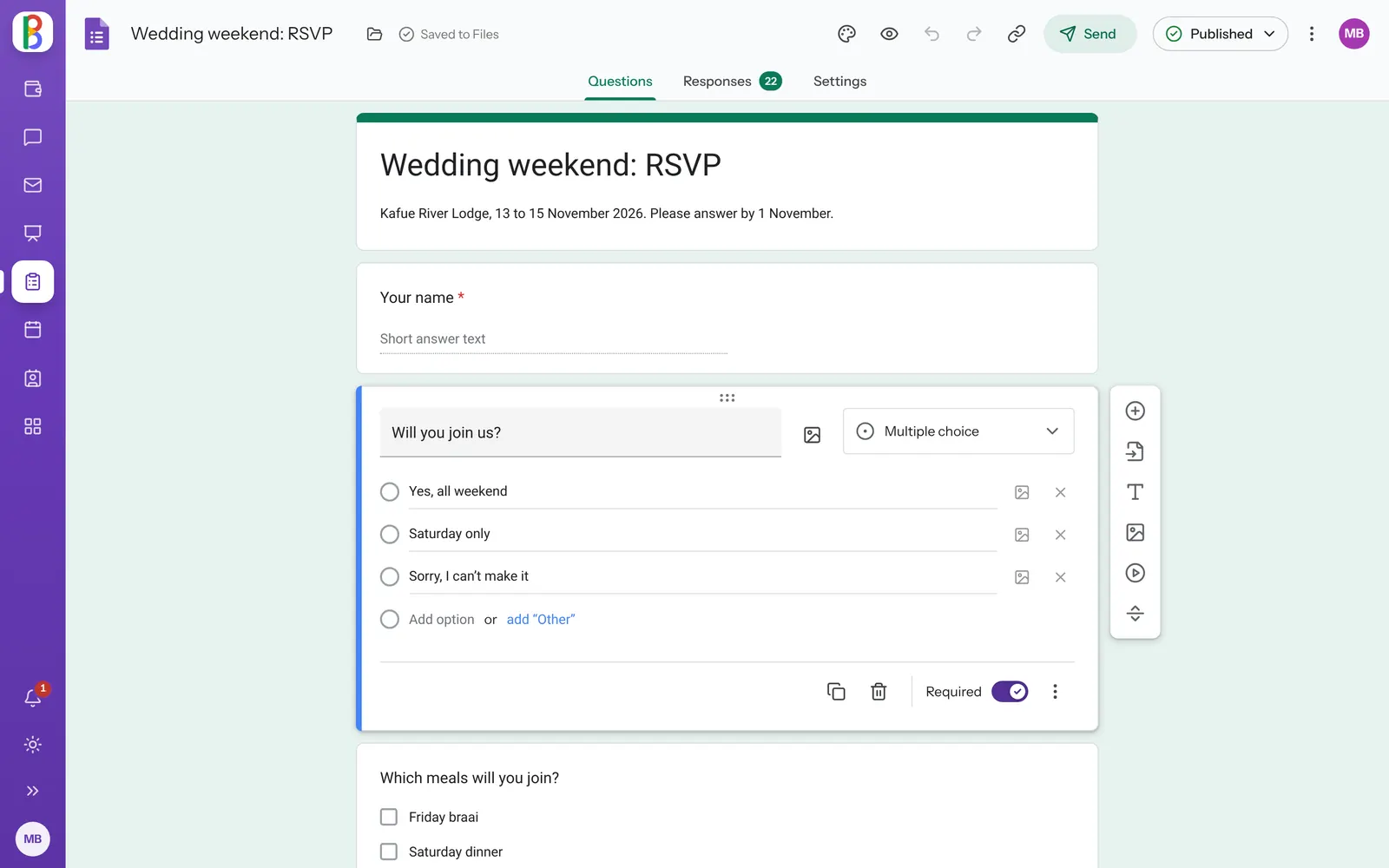Screen dimensions: 1389x868
Task: Open MB account avatar at top right
Action: [1353, 34]
